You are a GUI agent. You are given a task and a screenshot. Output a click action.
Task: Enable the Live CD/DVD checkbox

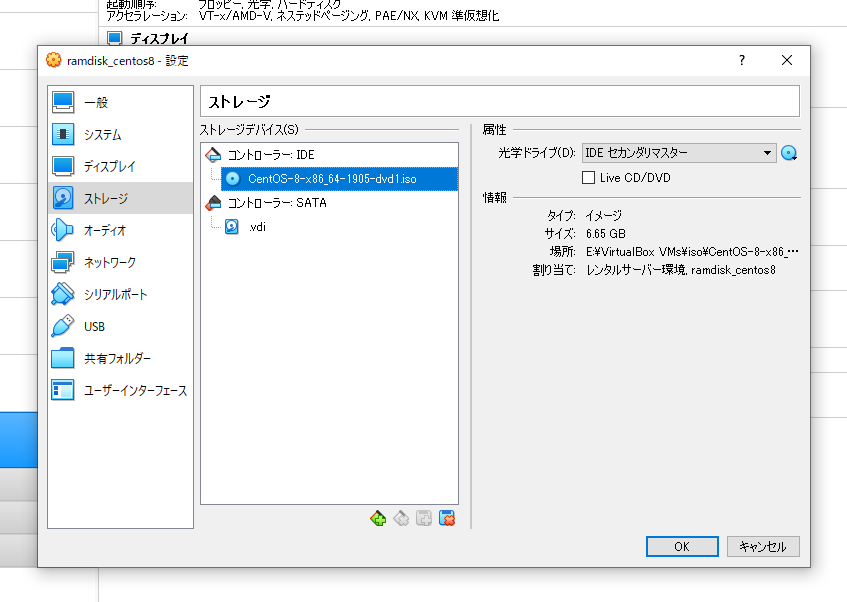click(588, 178)
